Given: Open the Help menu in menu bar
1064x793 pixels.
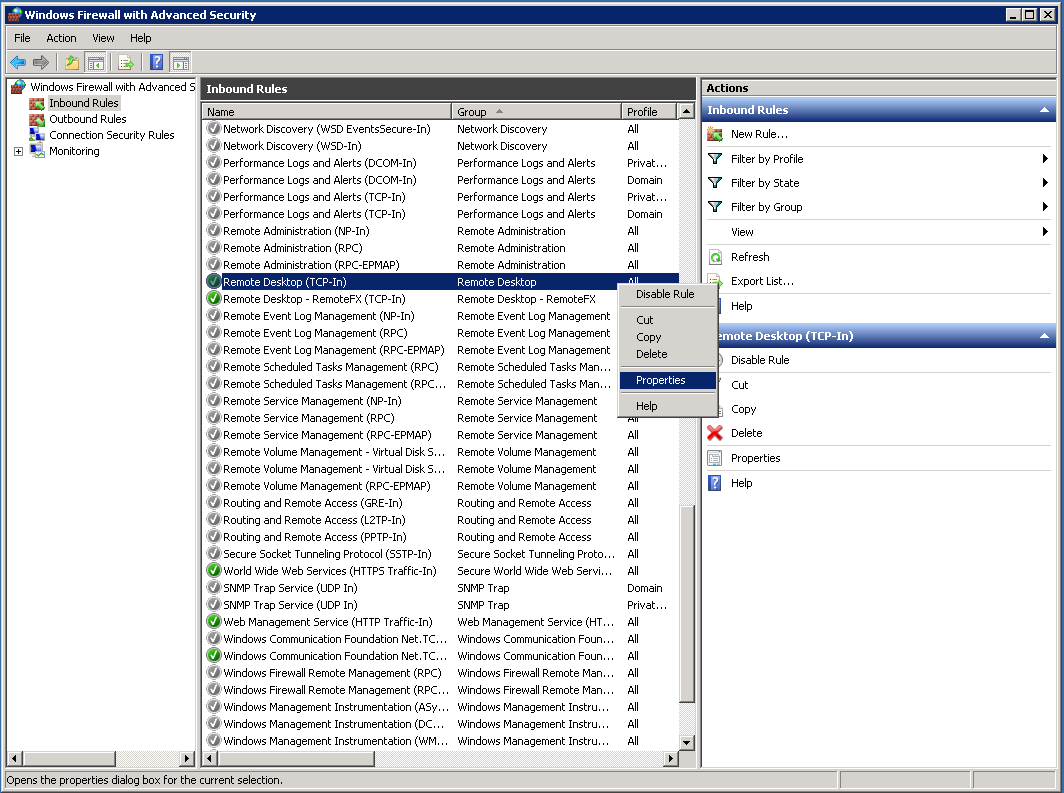Looking at the screenshot, I should tap(140, 38).
